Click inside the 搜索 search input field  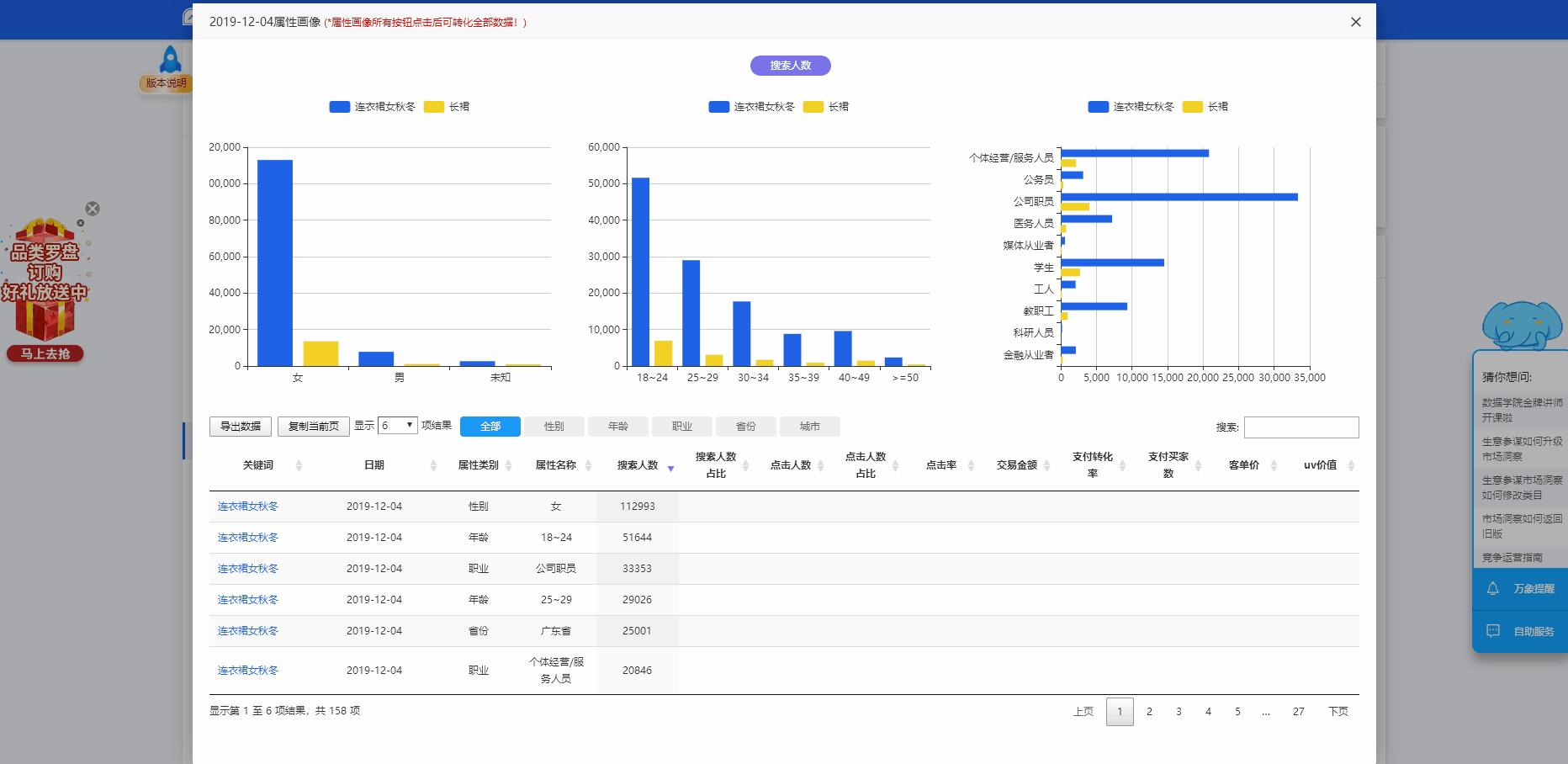[1300, 427]
